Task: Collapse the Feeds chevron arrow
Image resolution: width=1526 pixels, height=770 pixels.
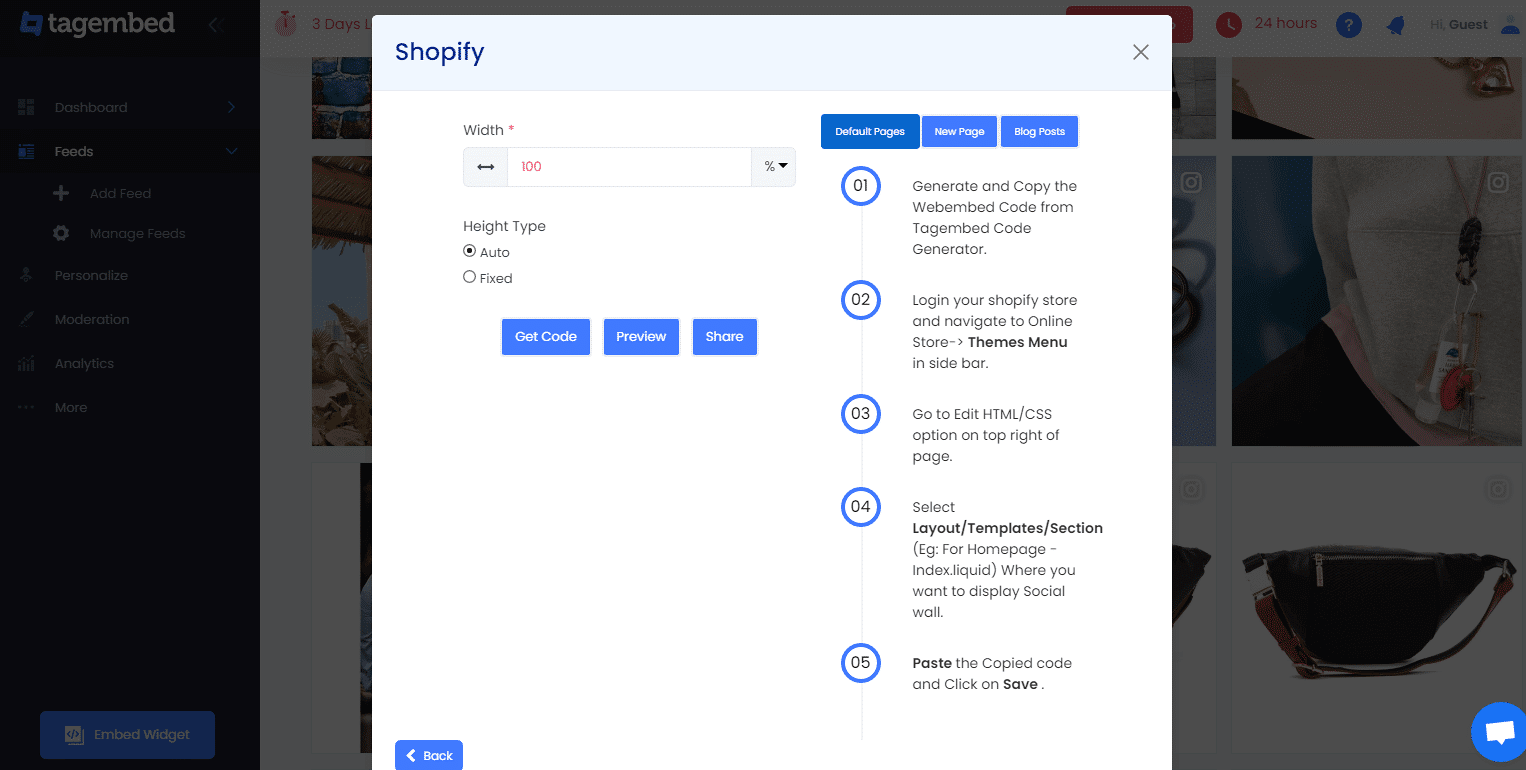Action: tap(231, 151)
